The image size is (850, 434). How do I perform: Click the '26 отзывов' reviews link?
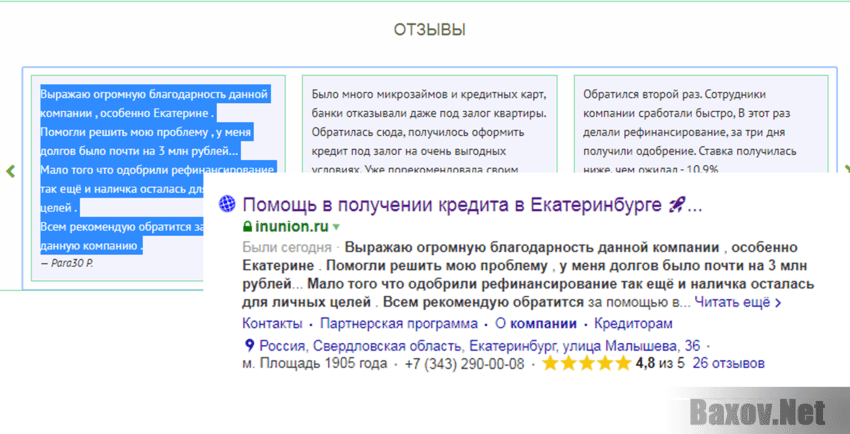coord(729,363)
